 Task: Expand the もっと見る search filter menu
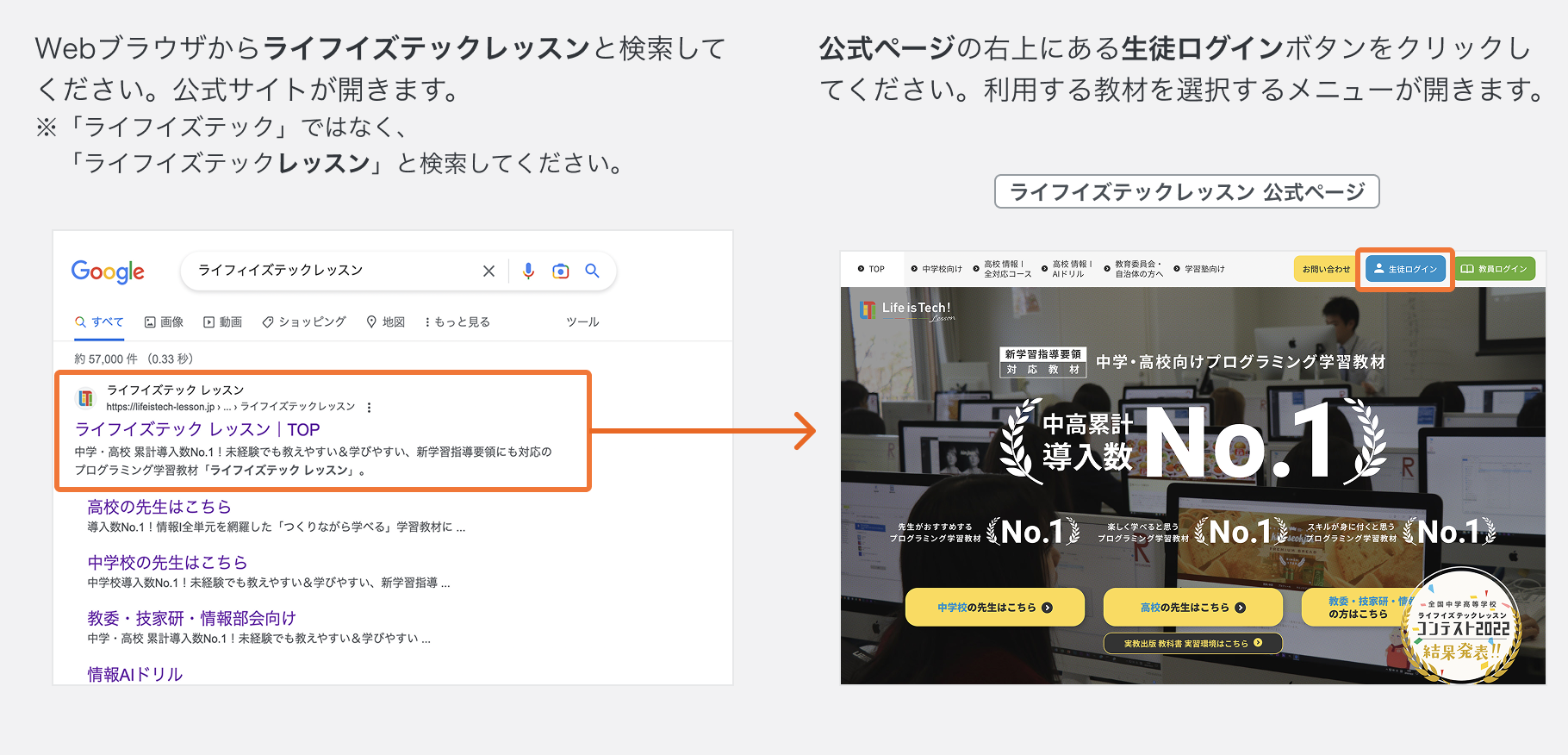pyautogui.click(x=457, y=322)
